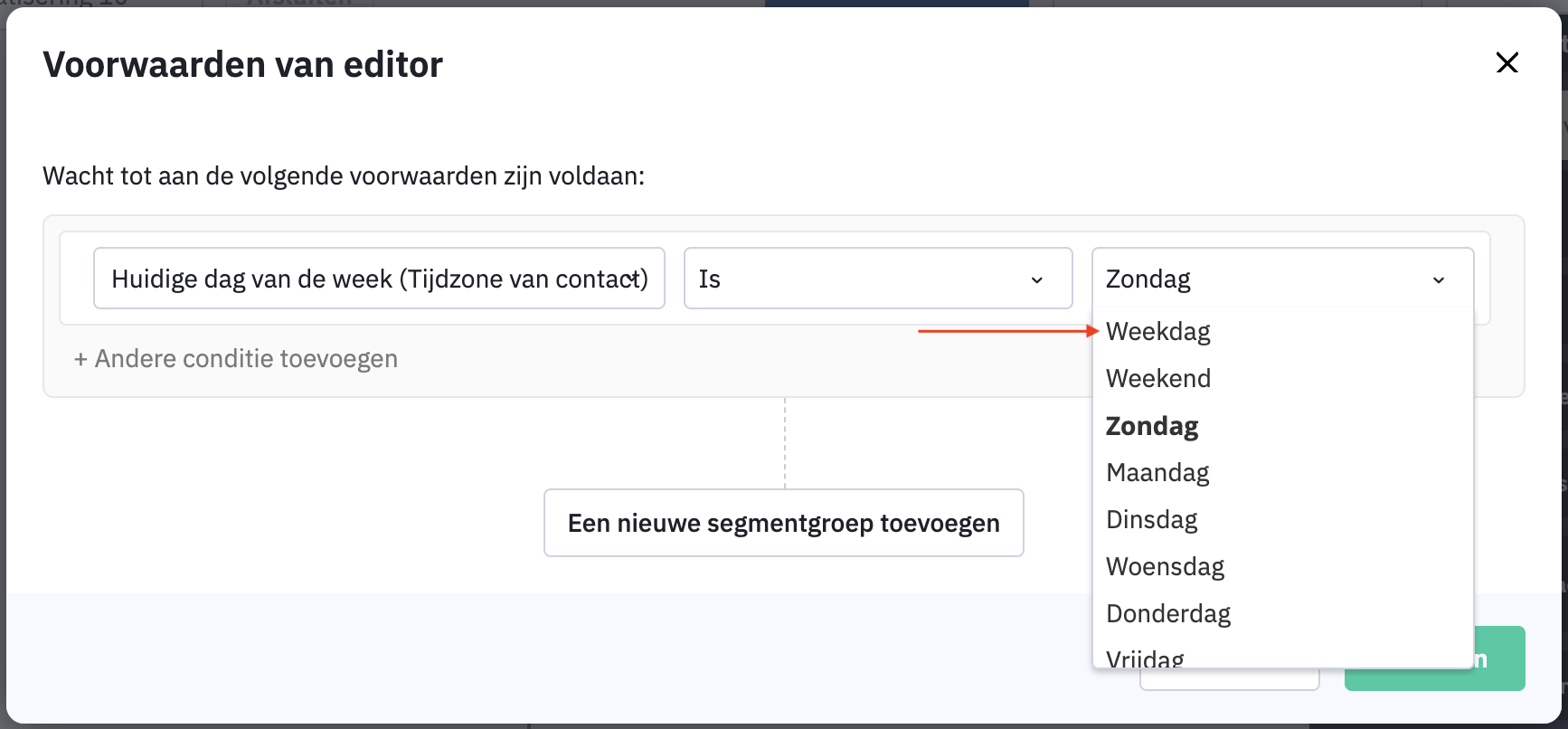Open the 'Huidige dag van de week' condition field
1568x729 pixels.
pyautogui.click(x=379, y=279)
